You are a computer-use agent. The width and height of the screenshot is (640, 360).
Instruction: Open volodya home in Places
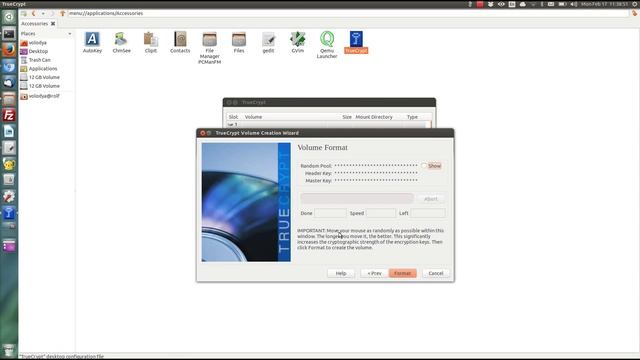point(38,43)
